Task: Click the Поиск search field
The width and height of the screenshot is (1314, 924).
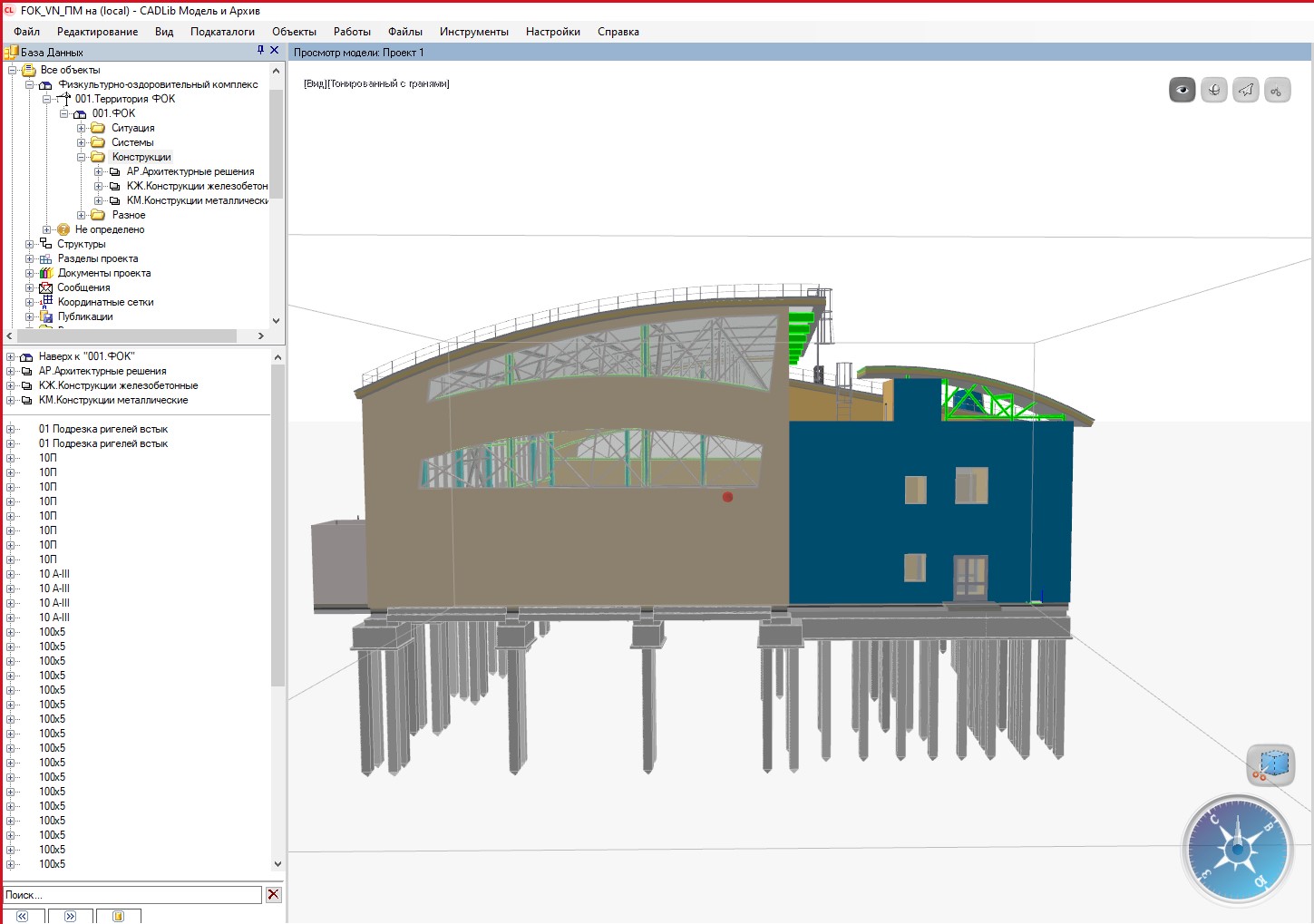Action: point(132,895)
